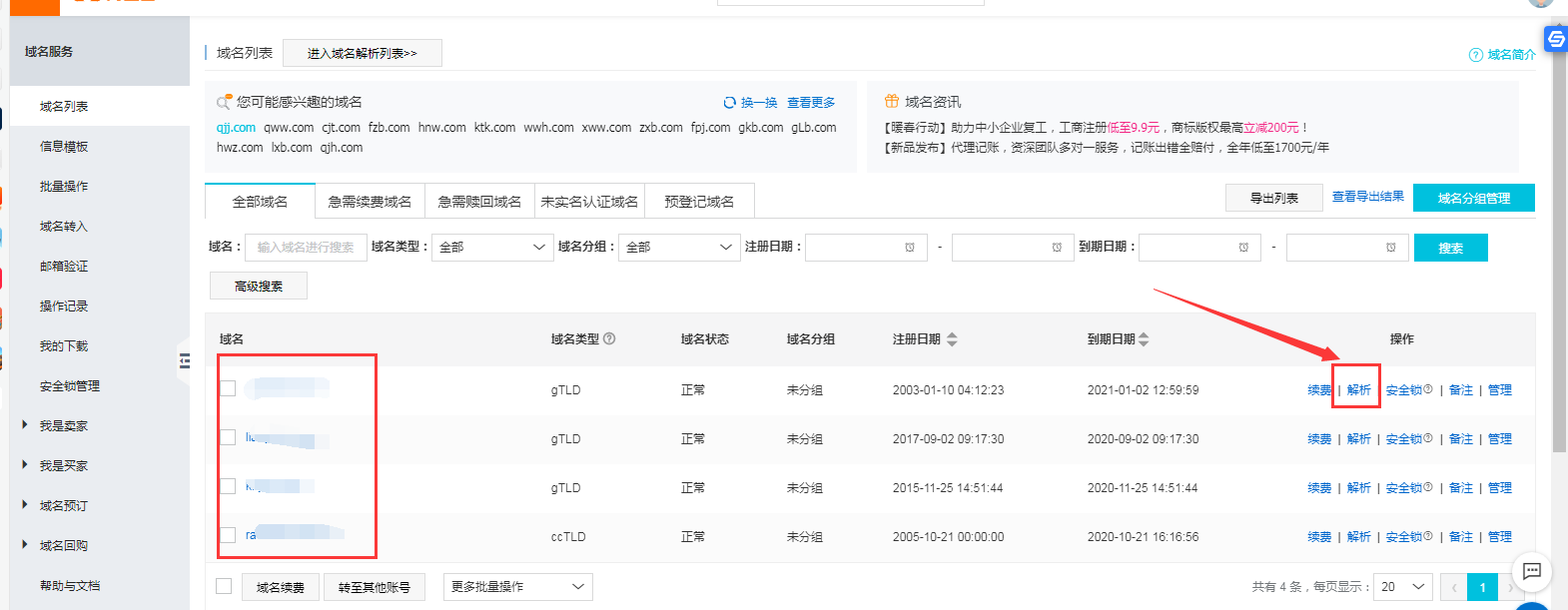
Task: Click the 域名简介 question mark icon
Action: 1475,55
